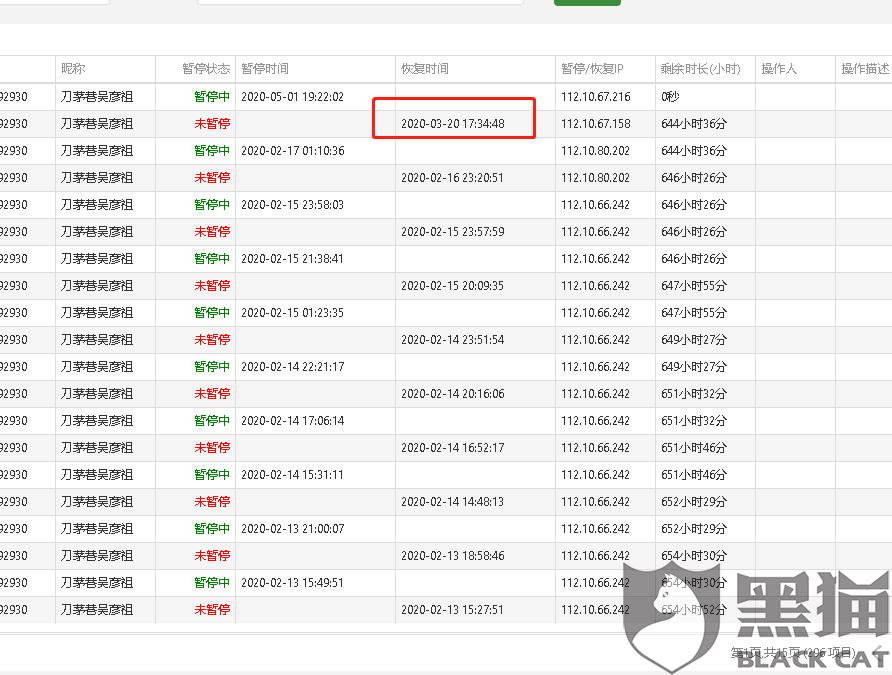The width and height of the screenshot is (892, 675).
Task: Select pause time 2020-05-01 19:22:02
Action: pyautogui.click(x=292, y=97)
